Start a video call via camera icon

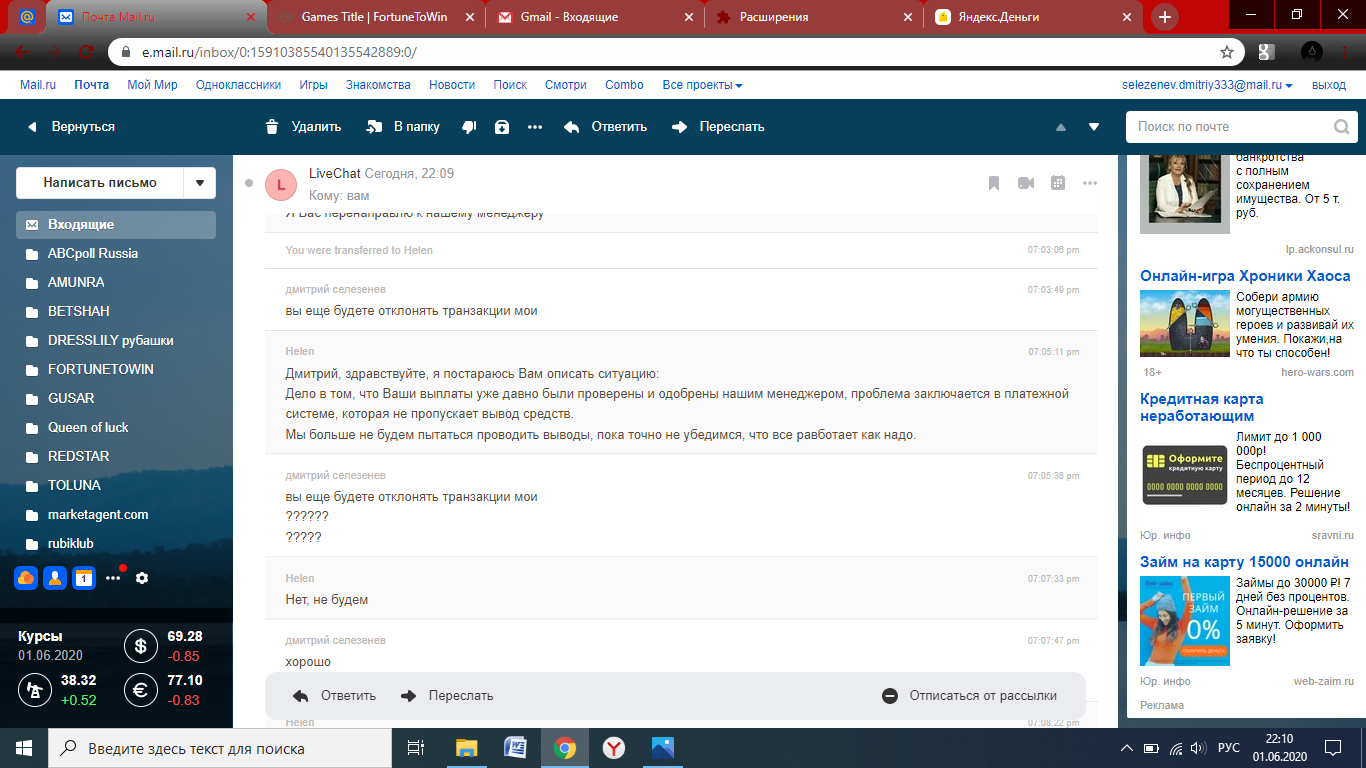click(x=1026, y=183)
